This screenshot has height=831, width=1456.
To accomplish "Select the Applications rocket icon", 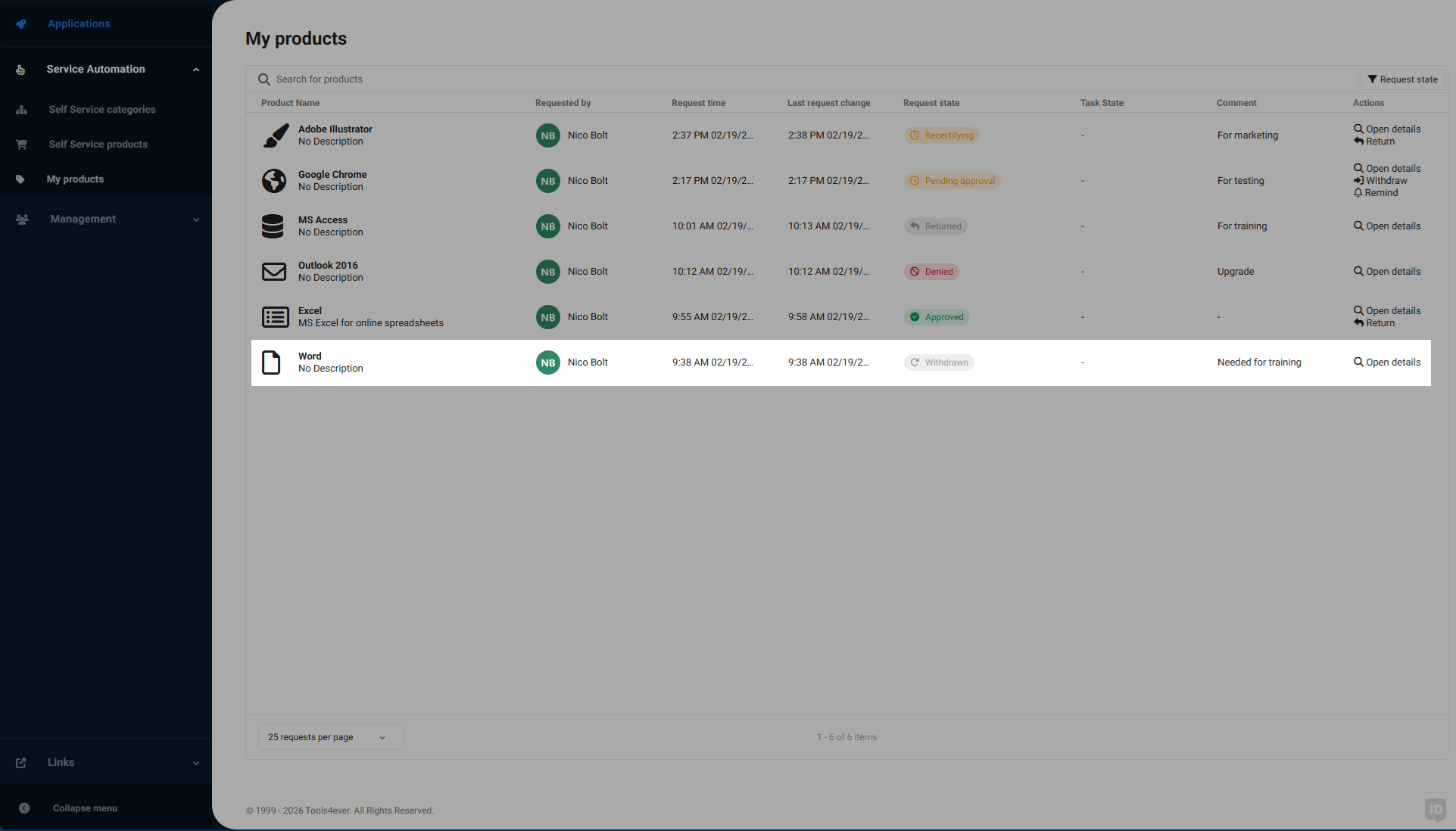I will coord(20,23).
